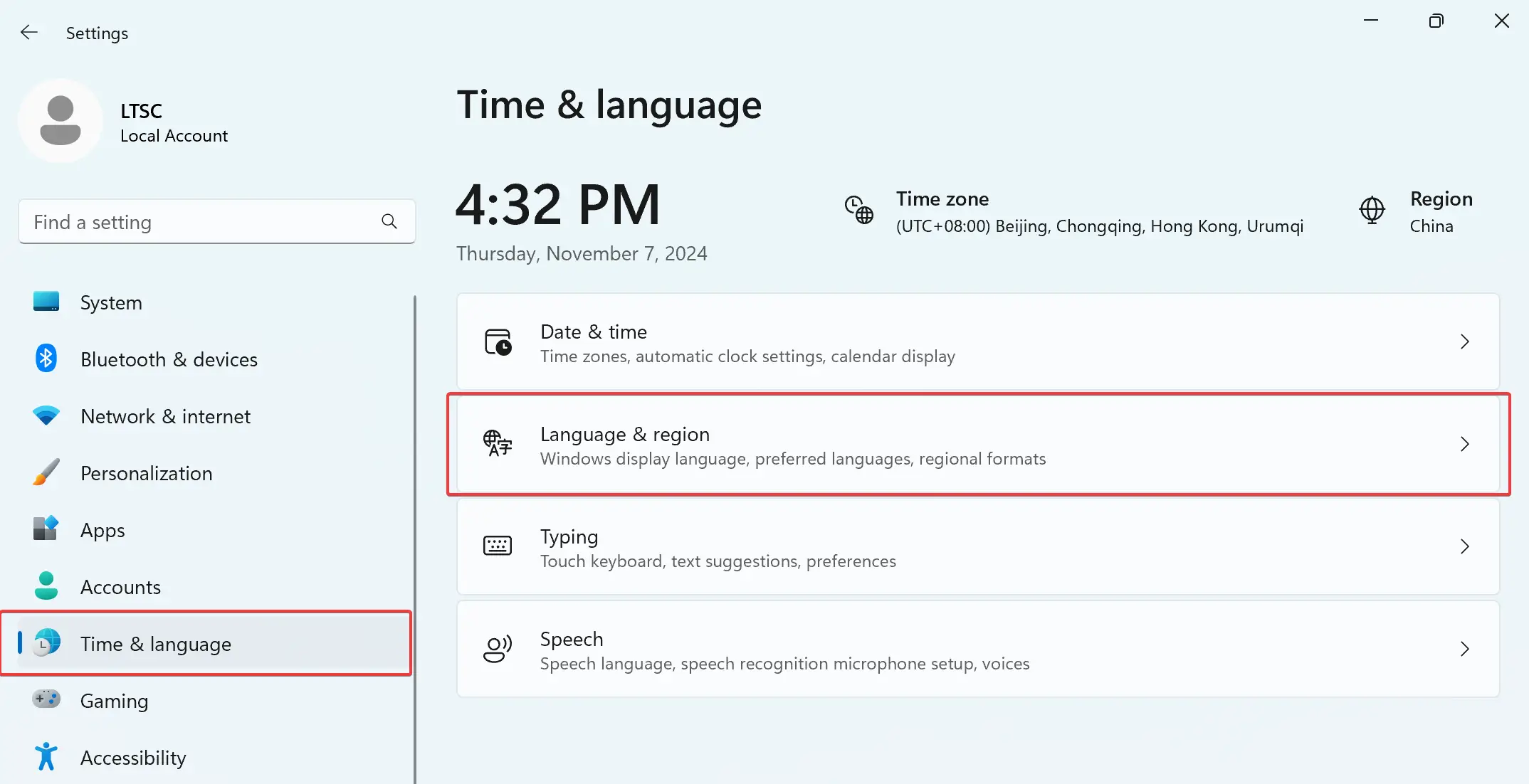Click the Region China globe indicator
1529x784 pixels.
click(x=1371, y=211)
